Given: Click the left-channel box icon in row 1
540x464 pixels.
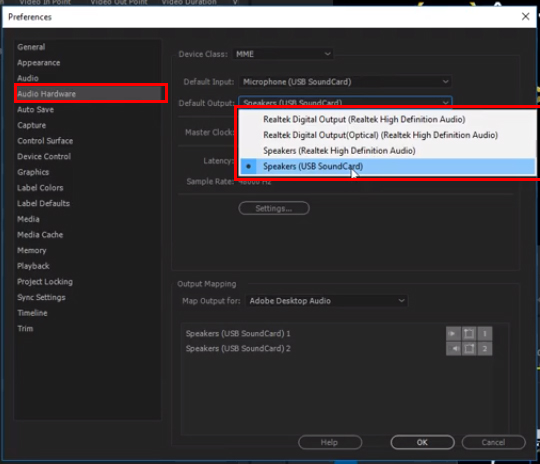Looking at the screenshot, I should 469,333.
